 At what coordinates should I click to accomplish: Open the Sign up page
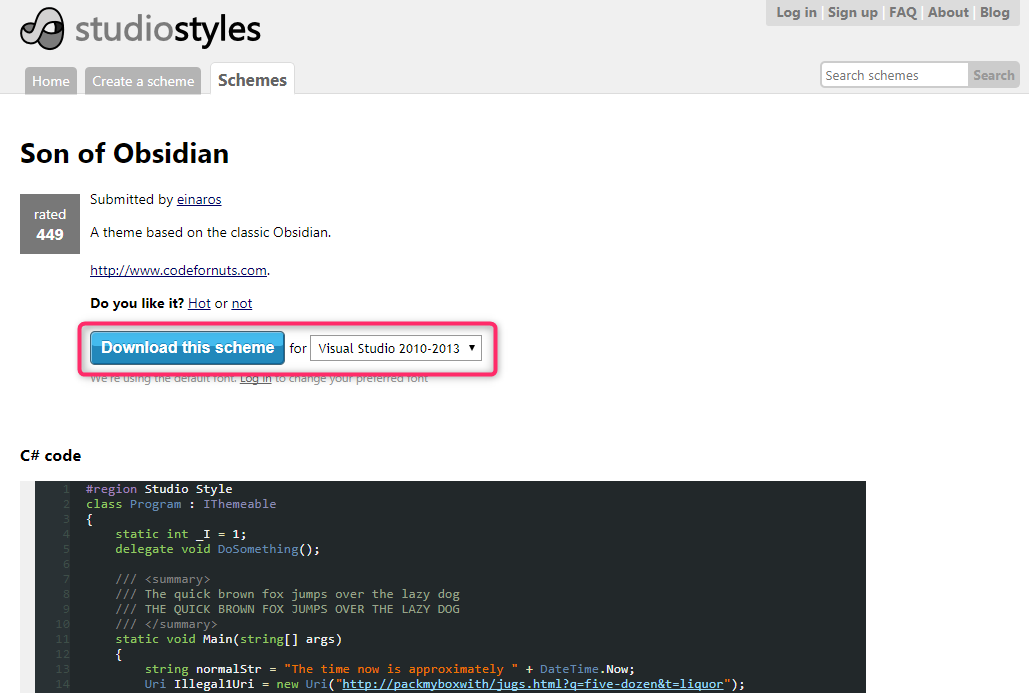(x=852, y=12)
